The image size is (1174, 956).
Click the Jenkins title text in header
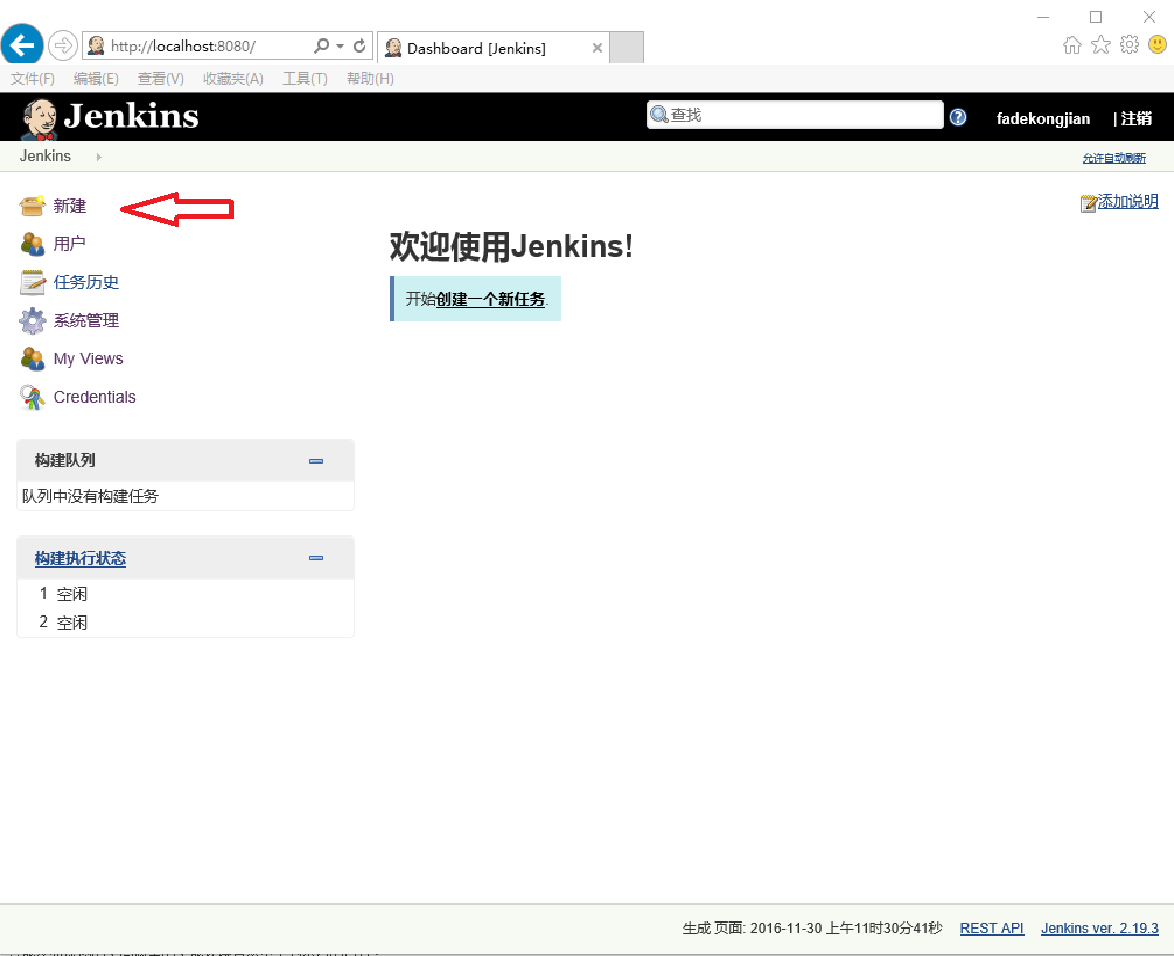(x=131, y=116)
